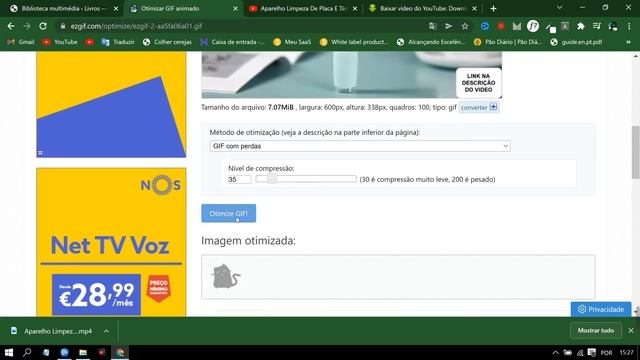
Task: Open the Pão Diário bookmark
Action: (508, 42)
